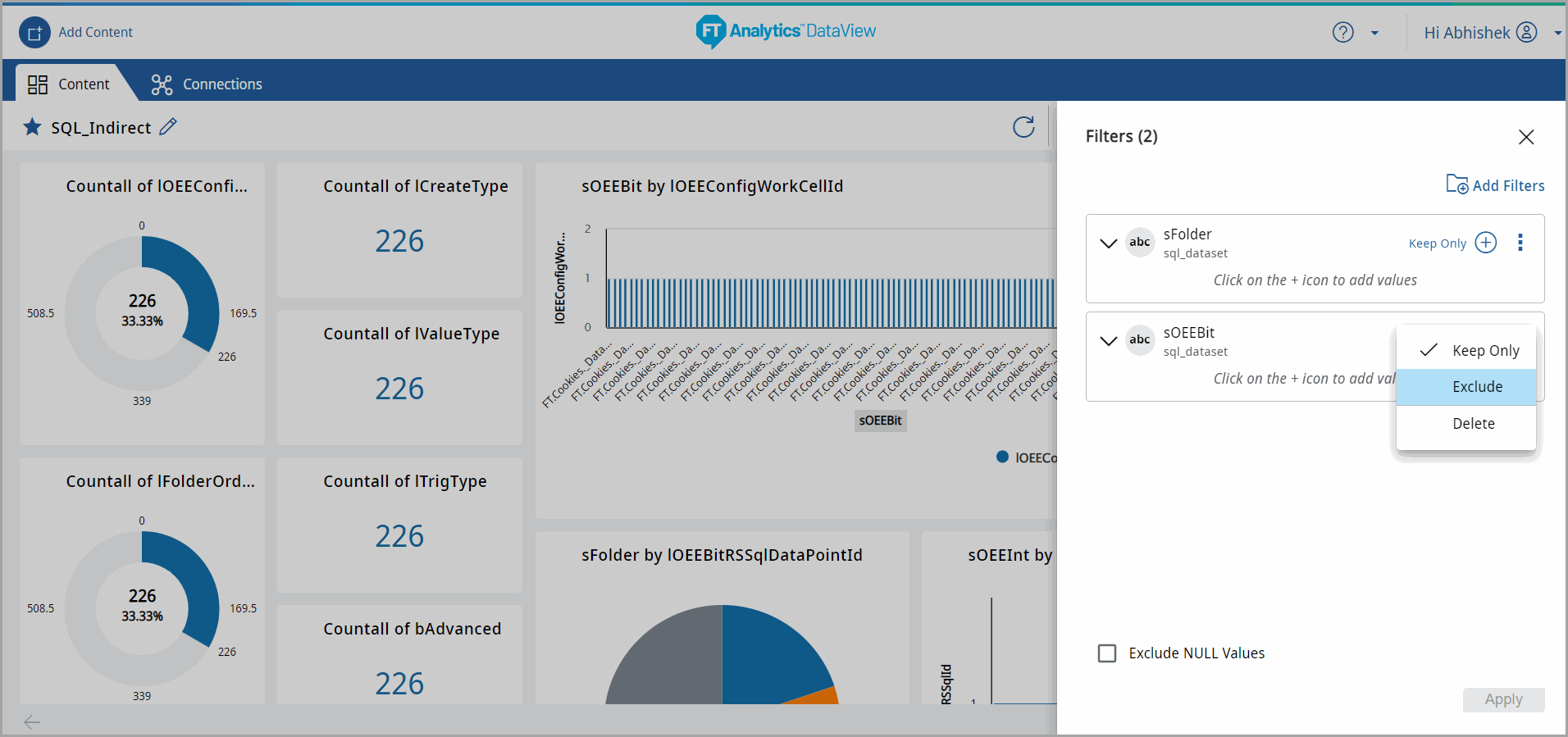The image size is (1568, 737).
Task: Enable Exclude NULL Values checkbox
Action: 1107,653
